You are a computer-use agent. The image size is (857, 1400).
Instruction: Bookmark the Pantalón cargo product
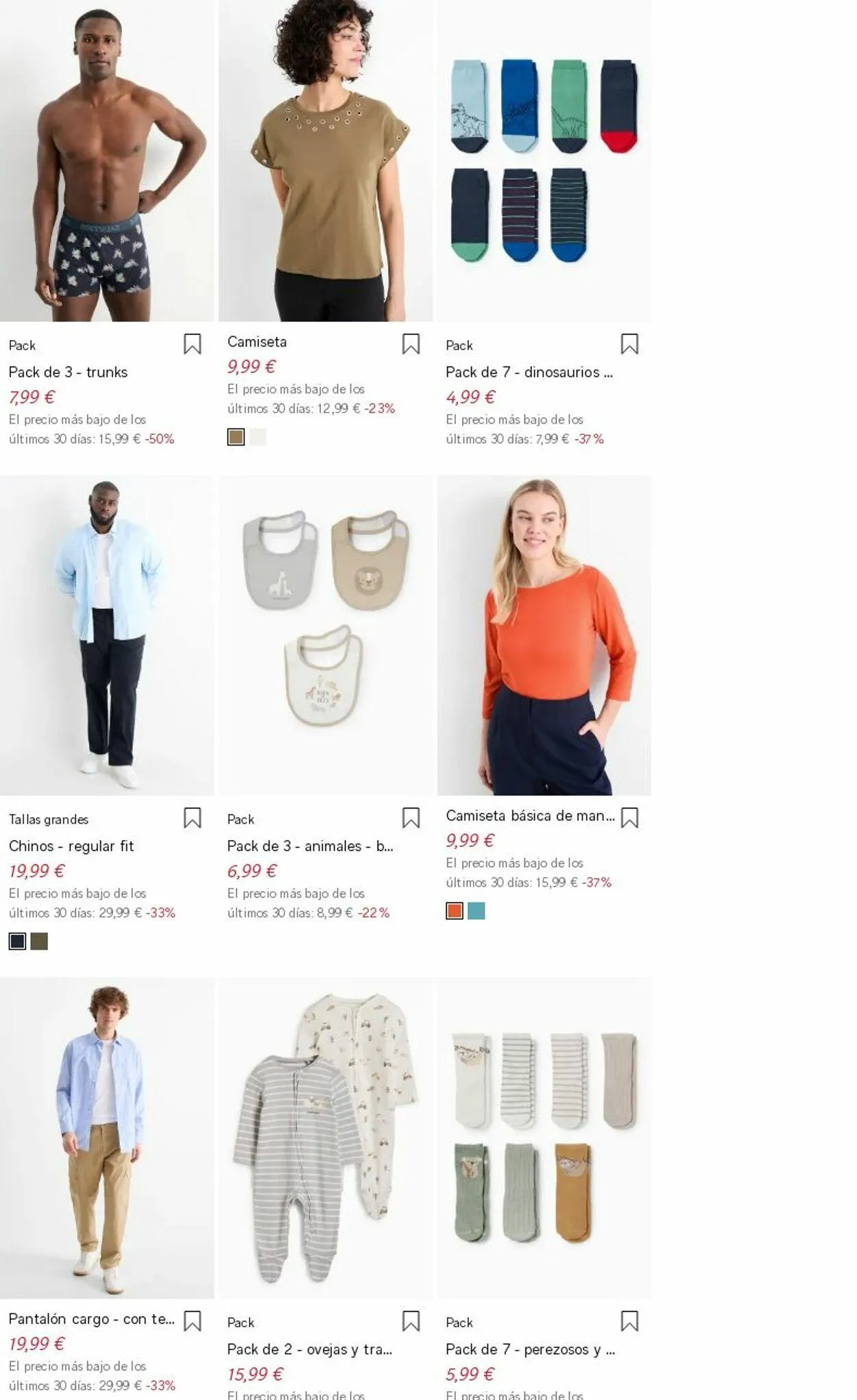192,1321
